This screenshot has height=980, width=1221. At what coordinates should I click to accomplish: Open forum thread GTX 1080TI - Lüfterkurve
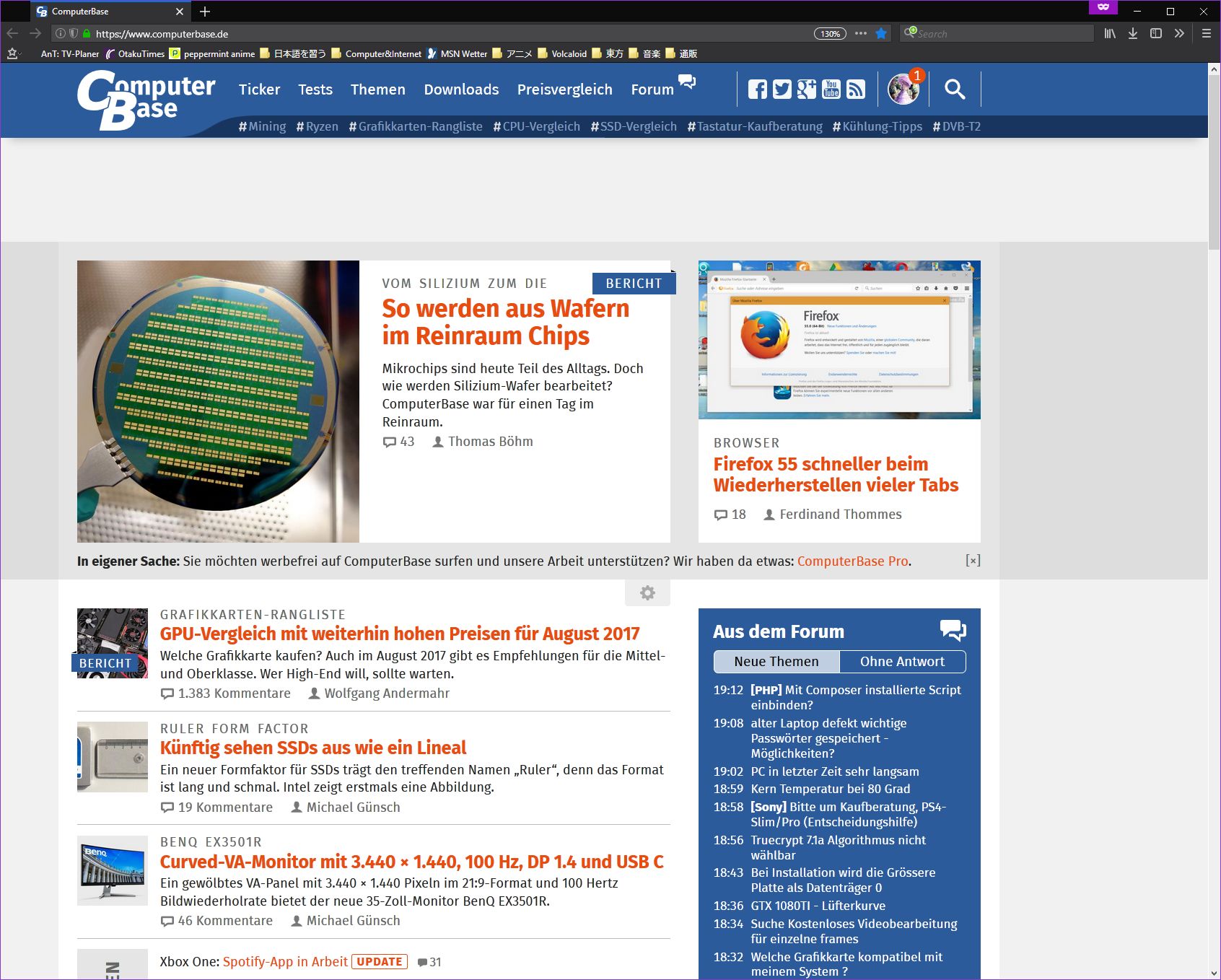click(818, 906)
